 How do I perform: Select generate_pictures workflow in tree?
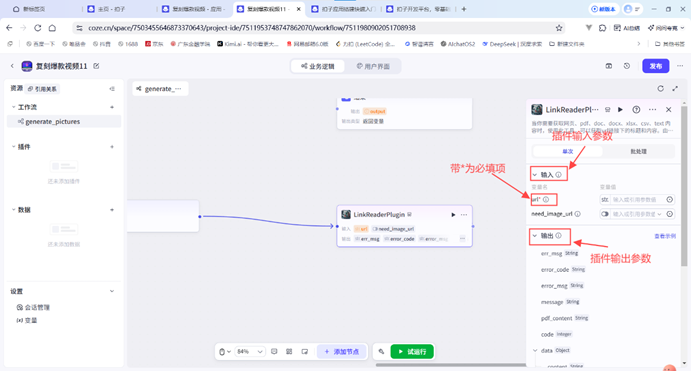(64, 122)
